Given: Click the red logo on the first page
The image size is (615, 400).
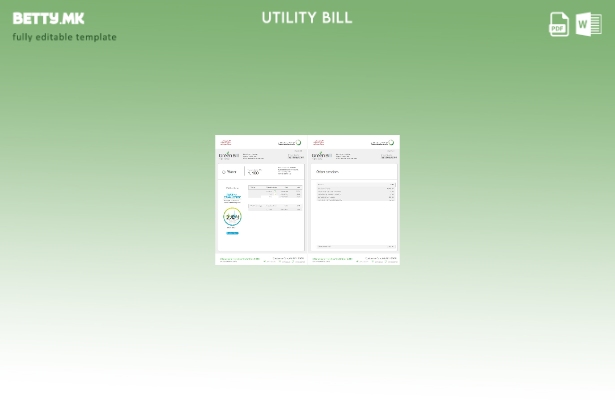Looking at the screenshot, I should coord(226,142).
